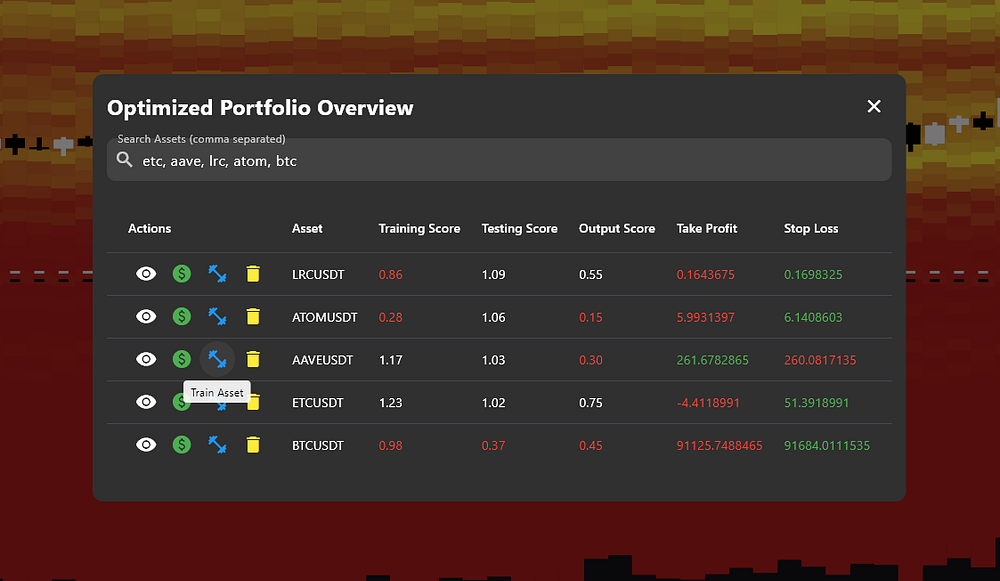The image size is (1000, 581).
Task: Click the Stop Loss column header
Action: [x=811, y=228]
